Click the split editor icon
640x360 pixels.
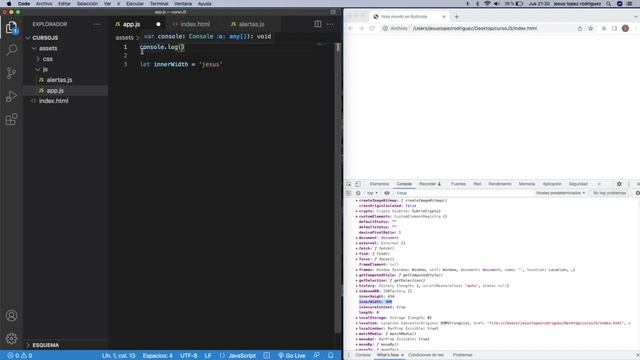point(318,24)
